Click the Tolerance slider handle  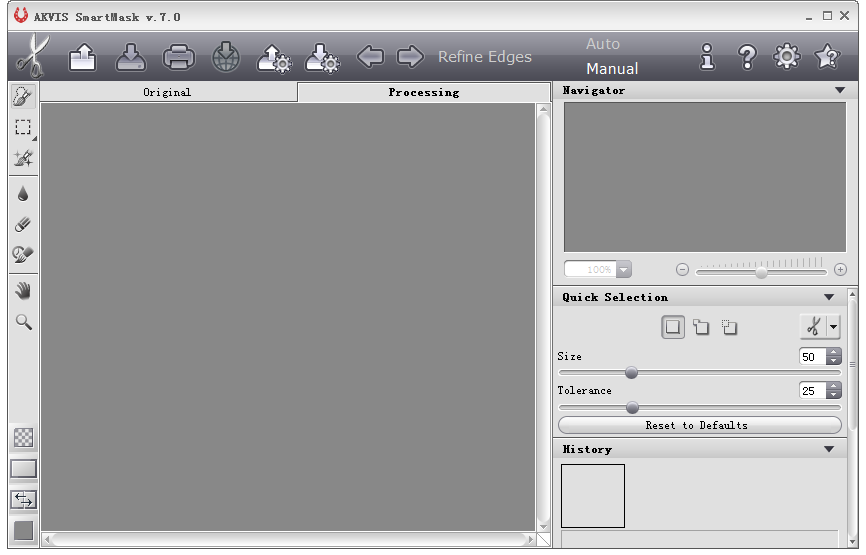click(632, 408)
